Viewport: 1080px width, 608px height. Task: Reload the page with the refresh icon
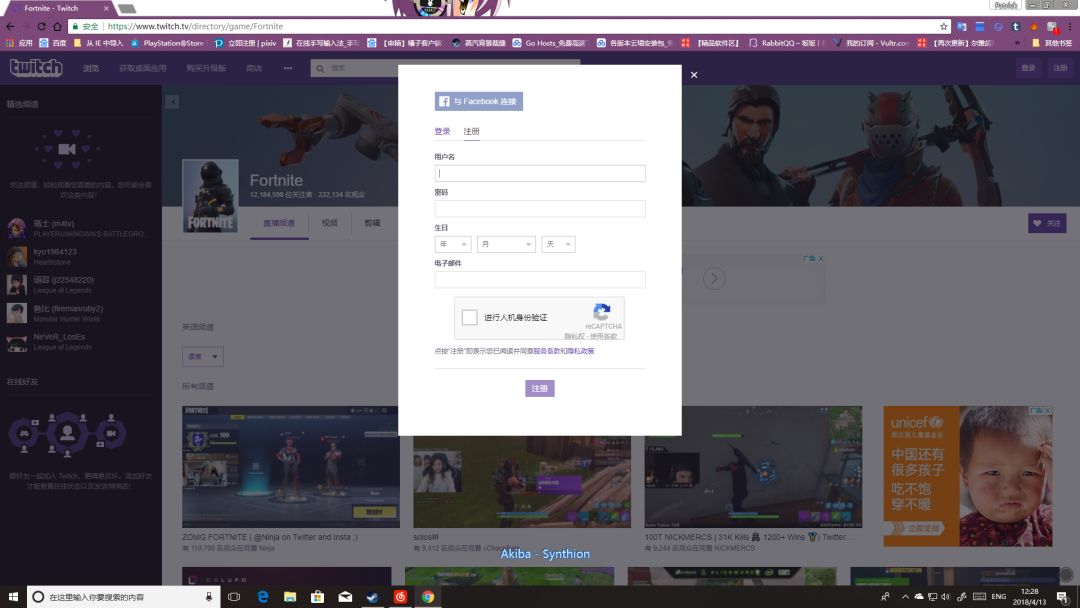pyautogui.click(x=41, y=26)
